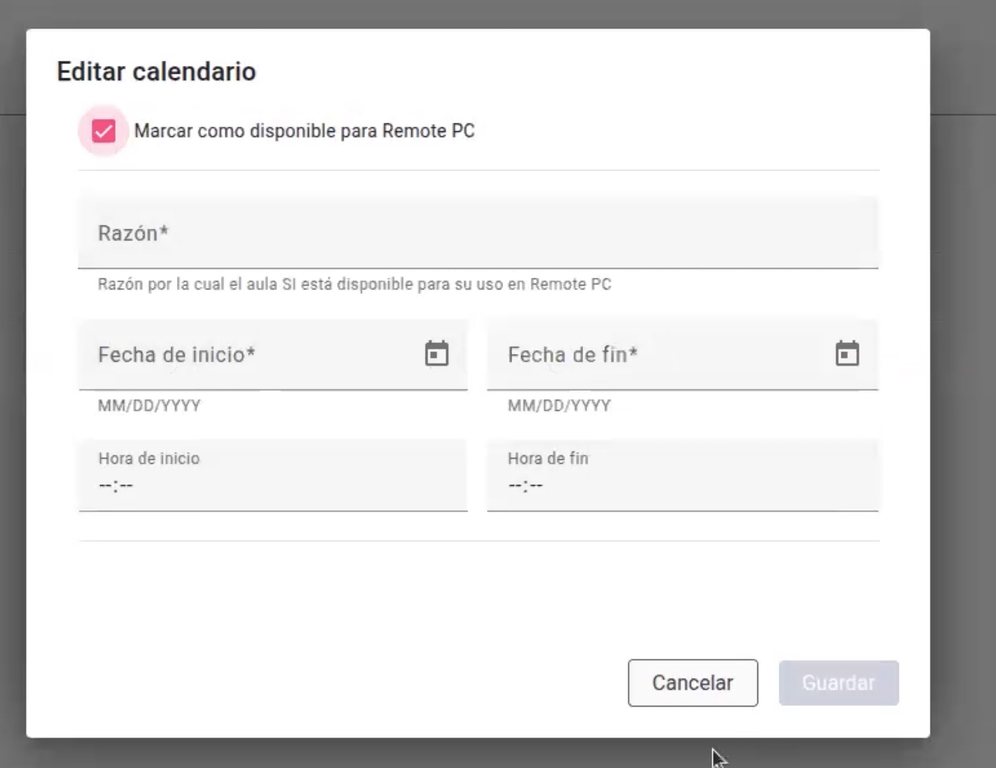Click the Fecha de inicio date field

point(273,354)
